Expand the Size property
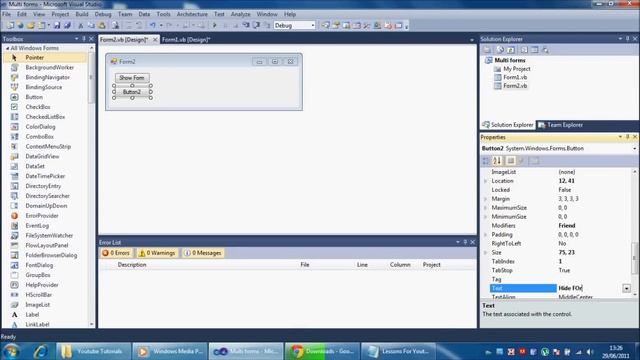The image size is (640, 360). tap(486, 253)
